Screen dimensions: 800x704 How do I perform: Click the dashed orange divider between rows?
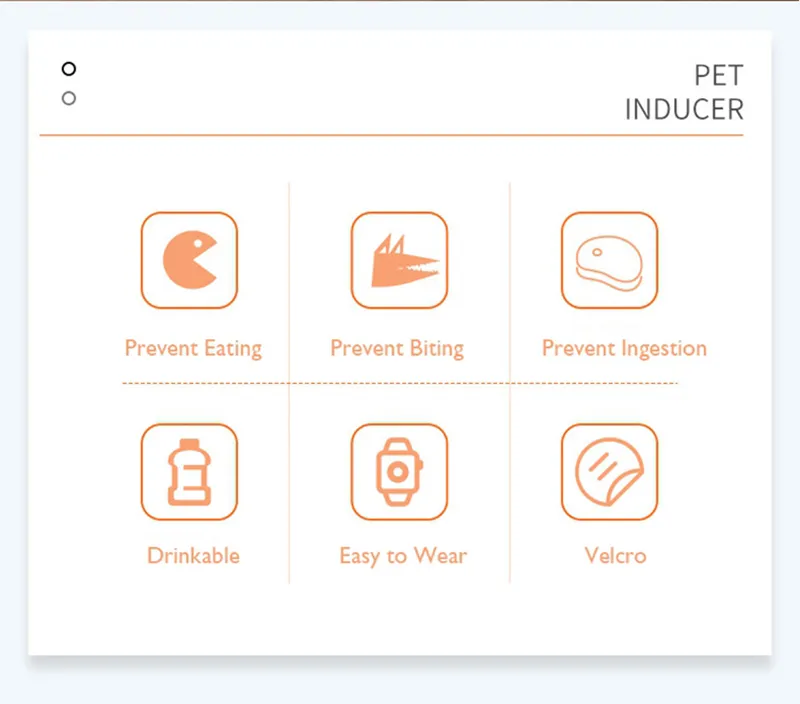(400, 383)
